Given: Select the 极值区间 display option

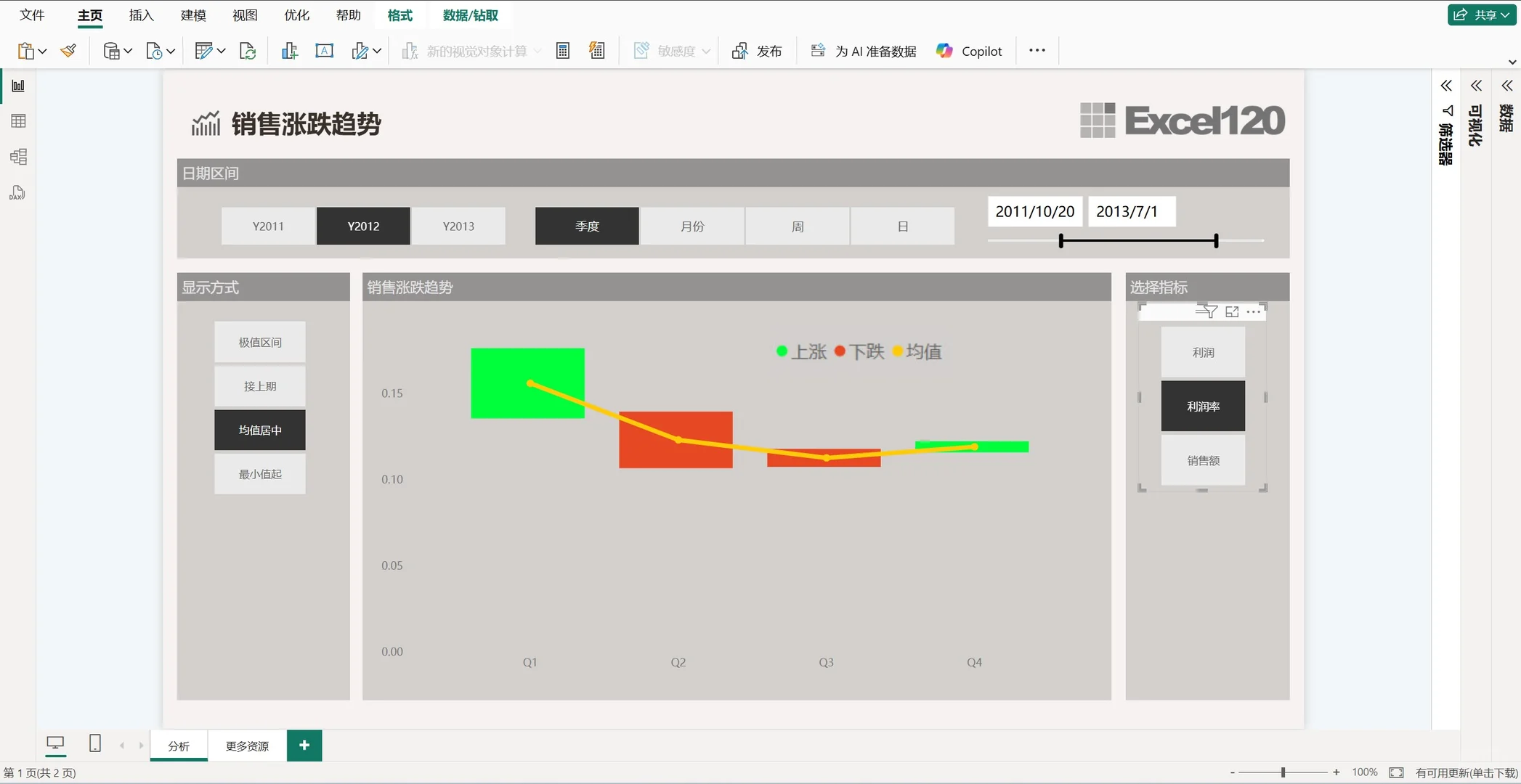Looking at the screenshot, I should (260, 342).
